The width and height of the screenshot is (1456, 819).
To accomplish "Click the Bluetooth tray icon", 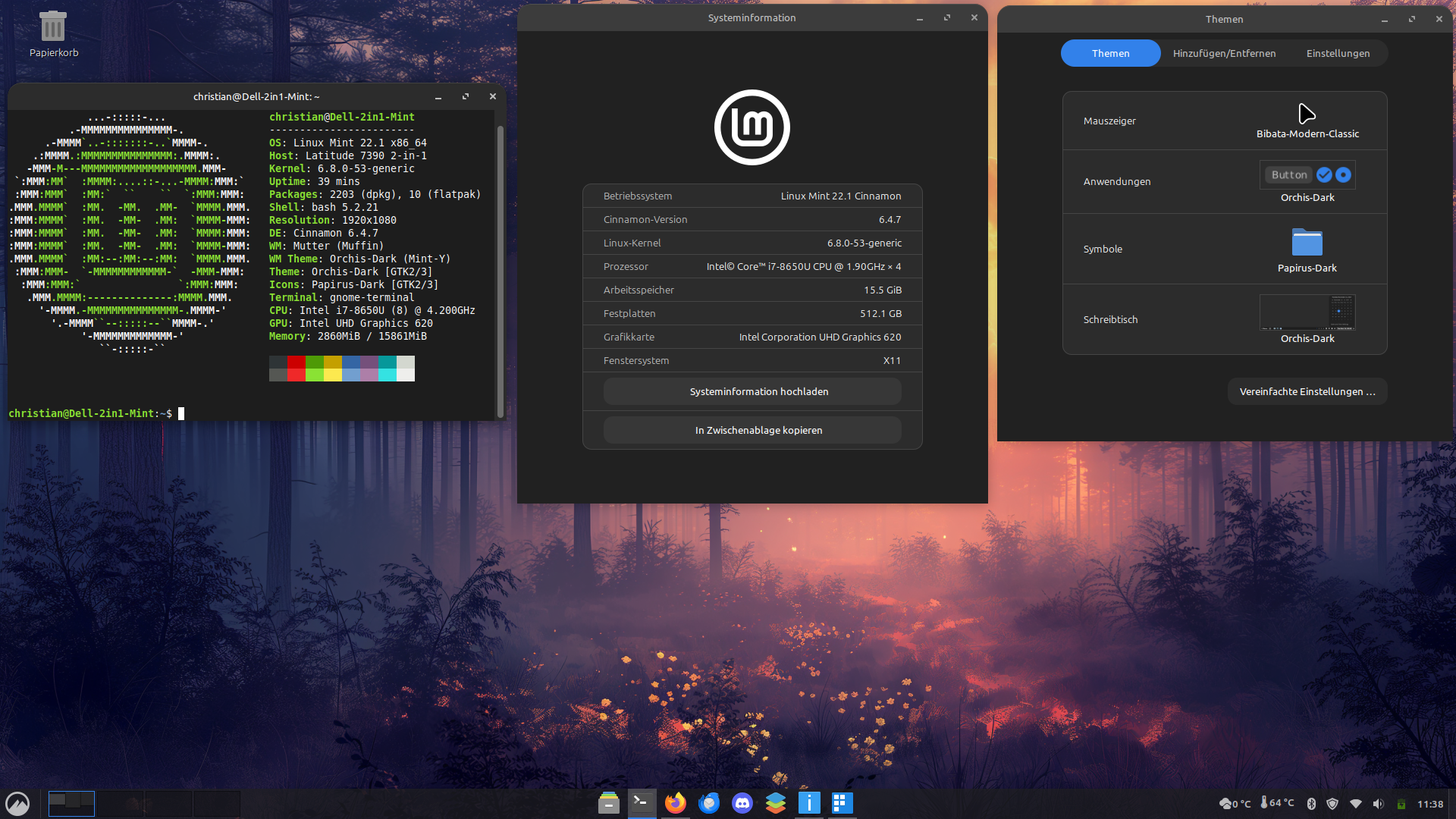I will click(1311, 804).
